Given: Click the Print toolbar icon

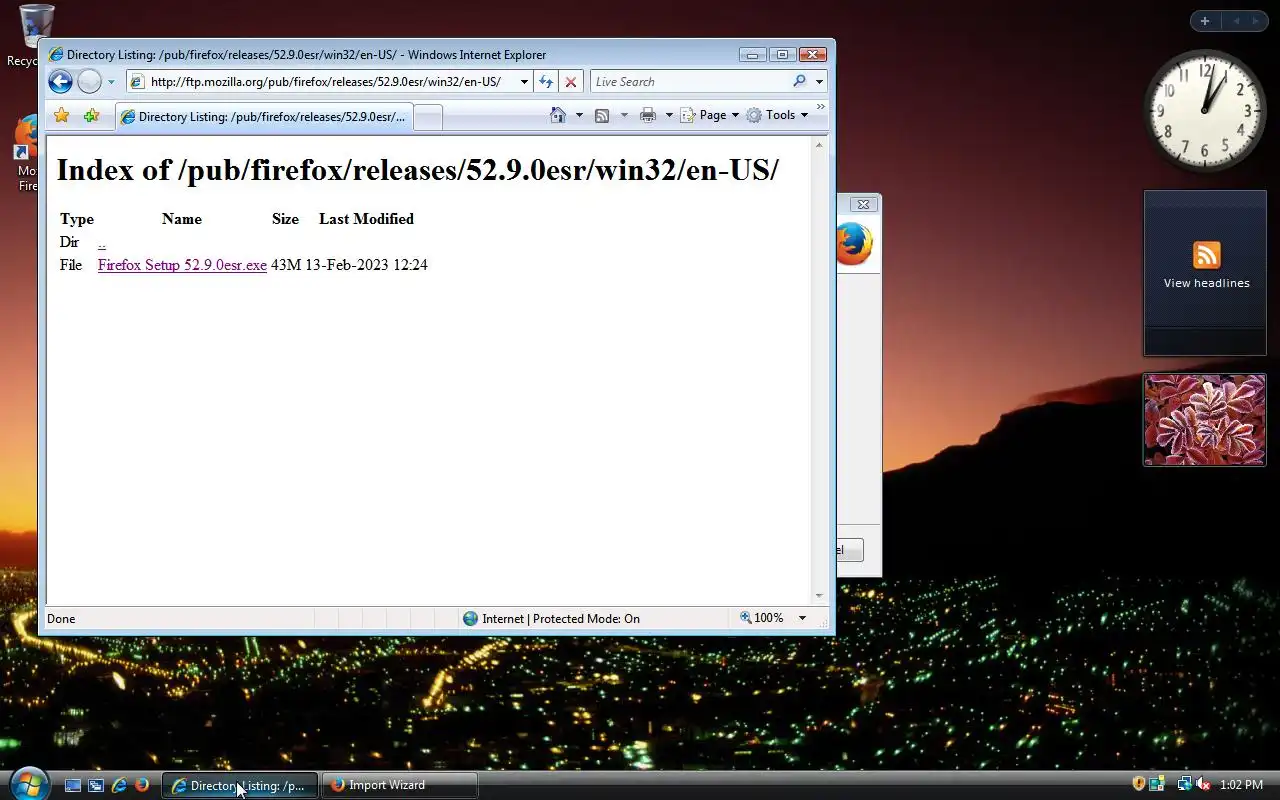Looking at the screenshot, I should (x=648, y=115).
